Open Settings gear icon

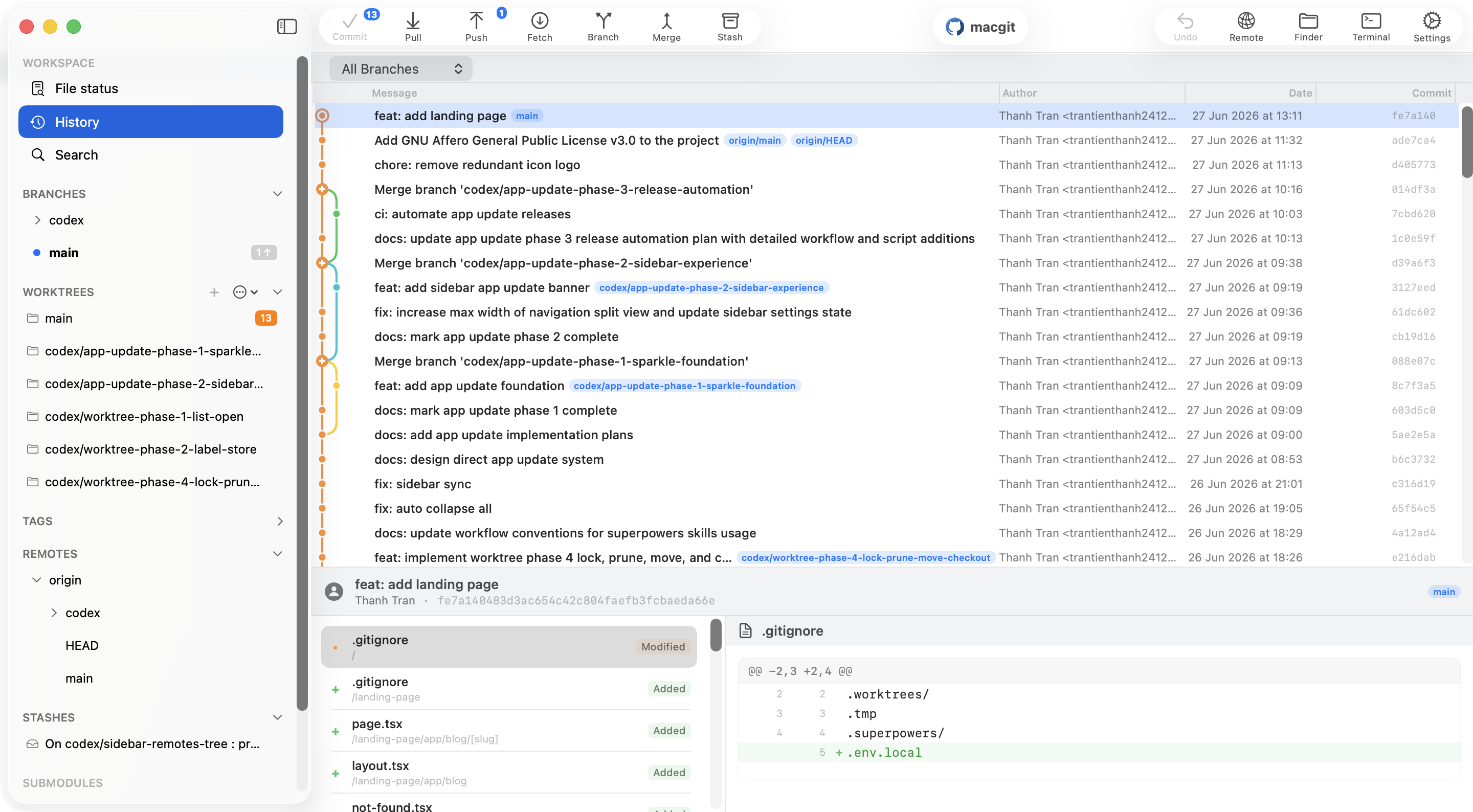(x=1432, y=26)
